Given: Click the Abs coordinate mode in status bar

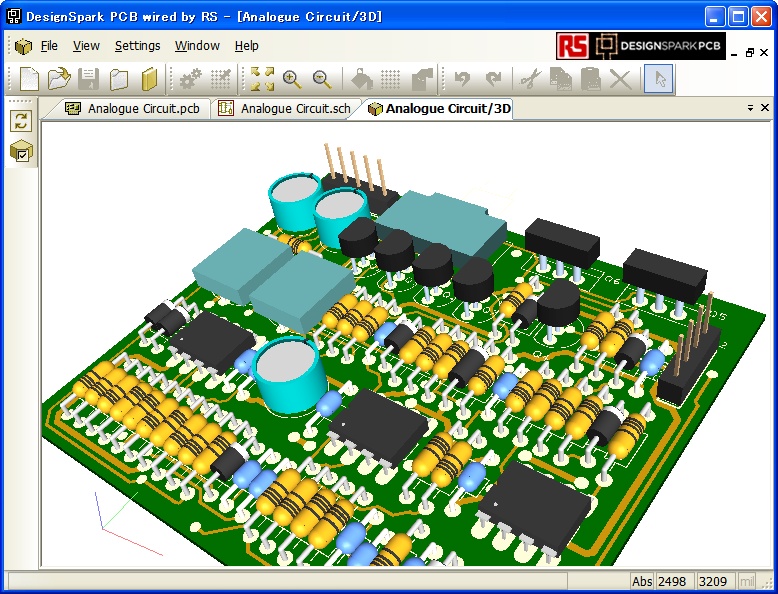Looking at the screenshot, I should click(x=642, y=581).
